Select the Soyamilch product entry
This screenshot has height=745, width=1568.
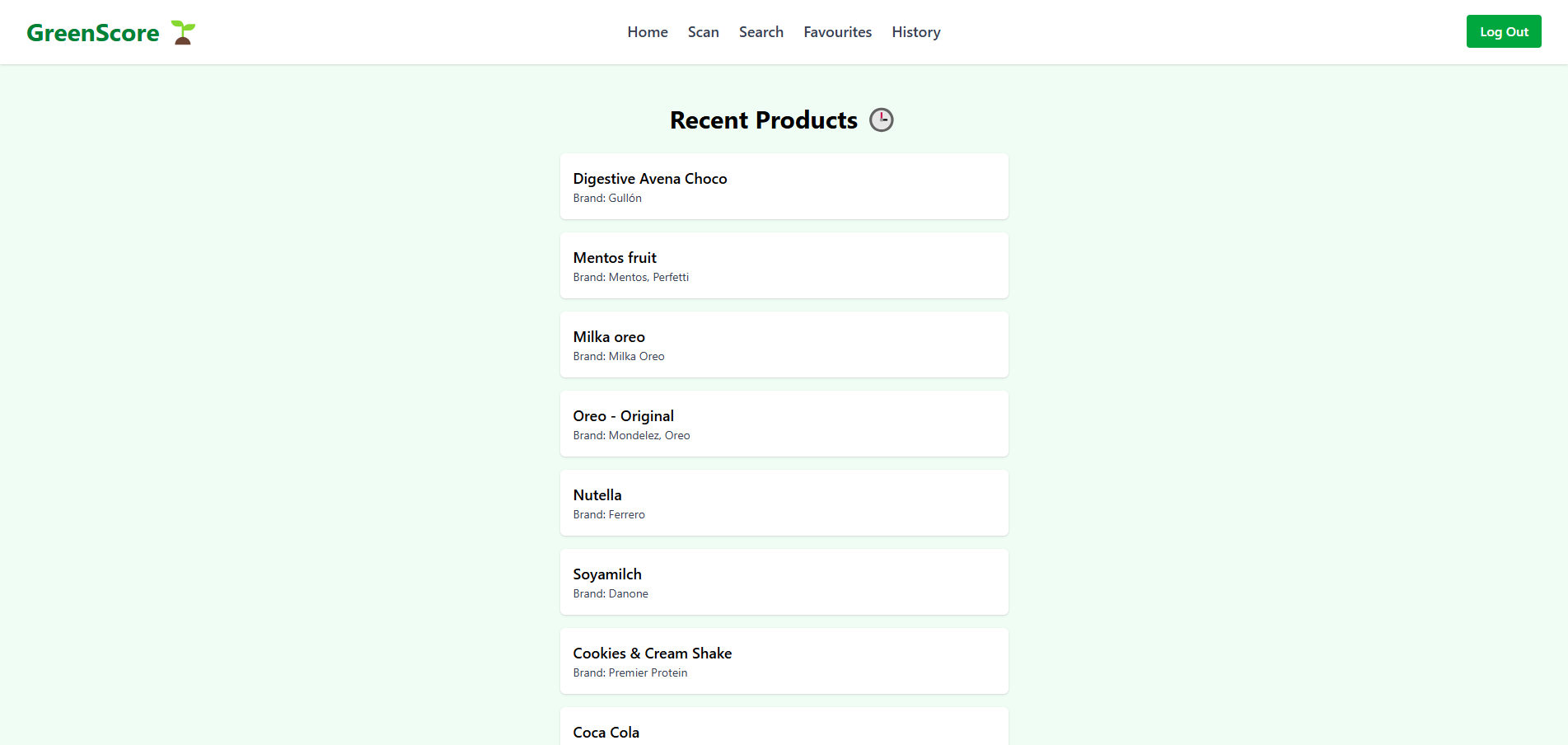[784, 582]
